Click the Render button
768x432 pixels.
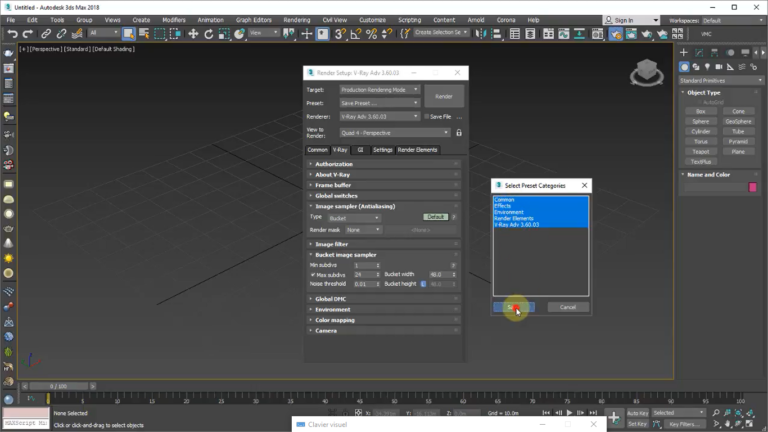(x=444, y=96)
